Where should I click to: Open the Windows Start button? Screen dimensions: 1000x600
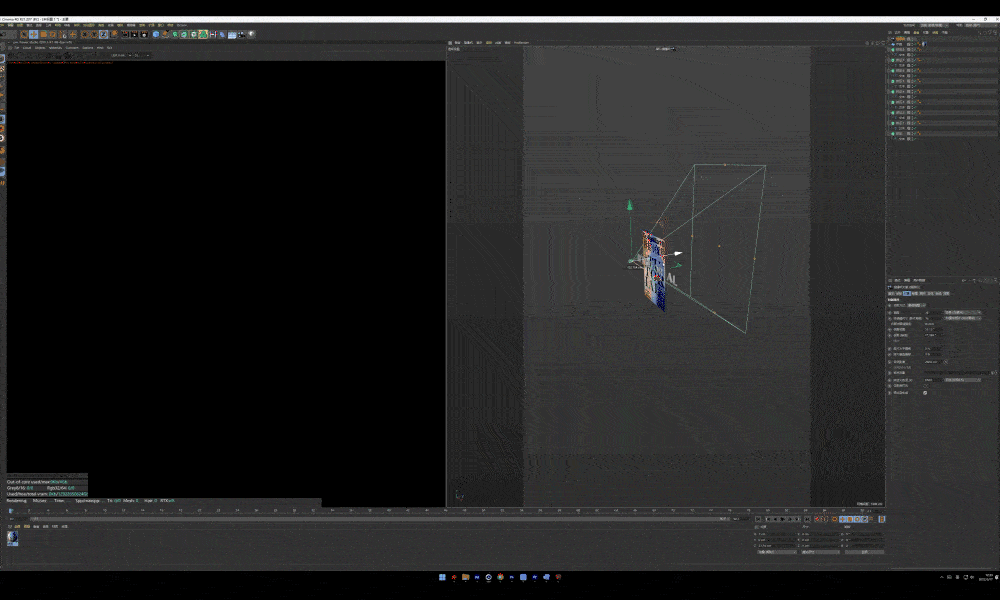442,577
